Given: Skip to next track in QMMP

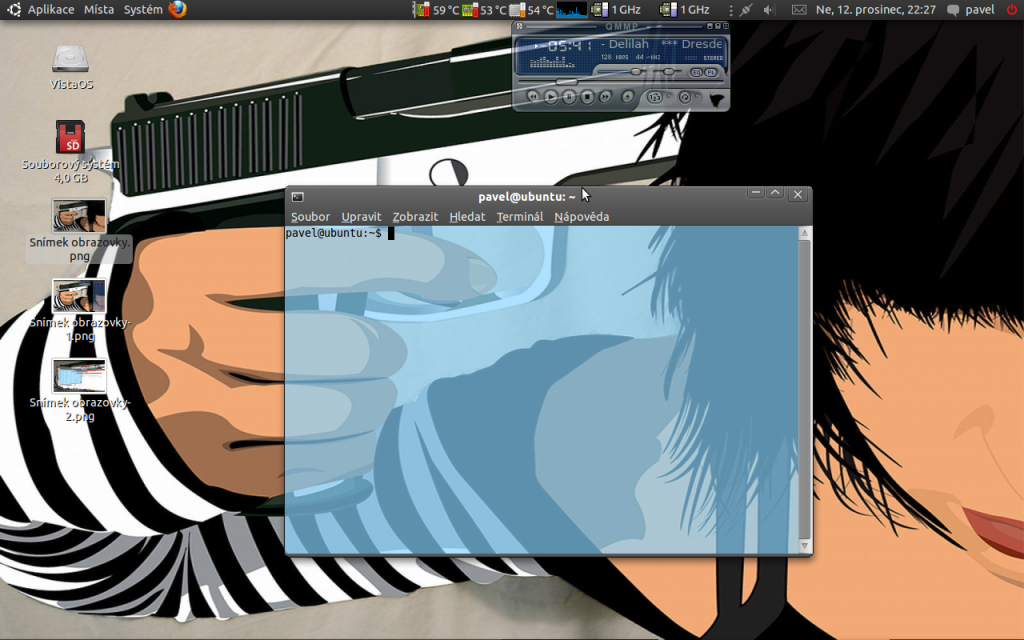Looking at the screenshot, I should click(x=606, y=97).
